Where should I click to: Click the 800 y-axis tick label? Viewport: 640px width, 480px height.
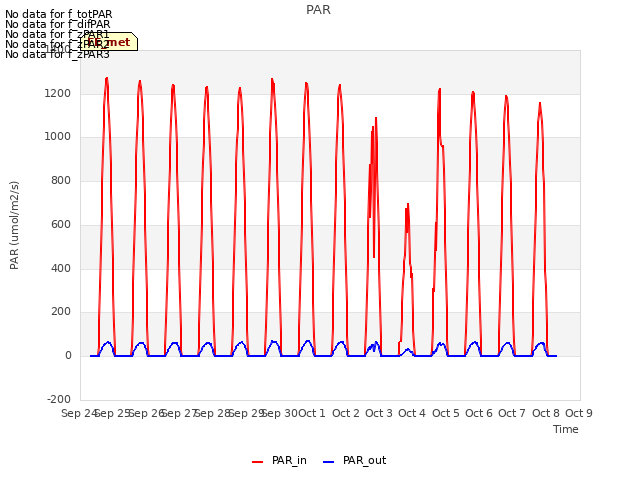61,180
